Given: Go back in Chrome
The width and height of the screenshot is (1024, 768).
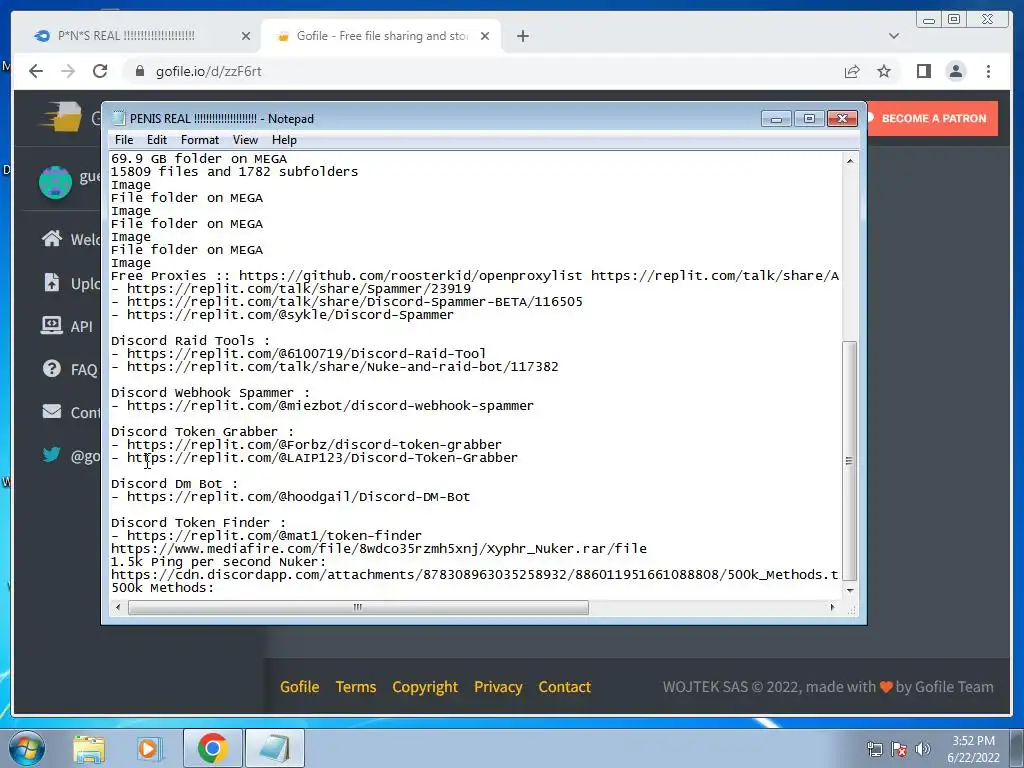Looking at the screenshot, I should (x=36, y=71).
